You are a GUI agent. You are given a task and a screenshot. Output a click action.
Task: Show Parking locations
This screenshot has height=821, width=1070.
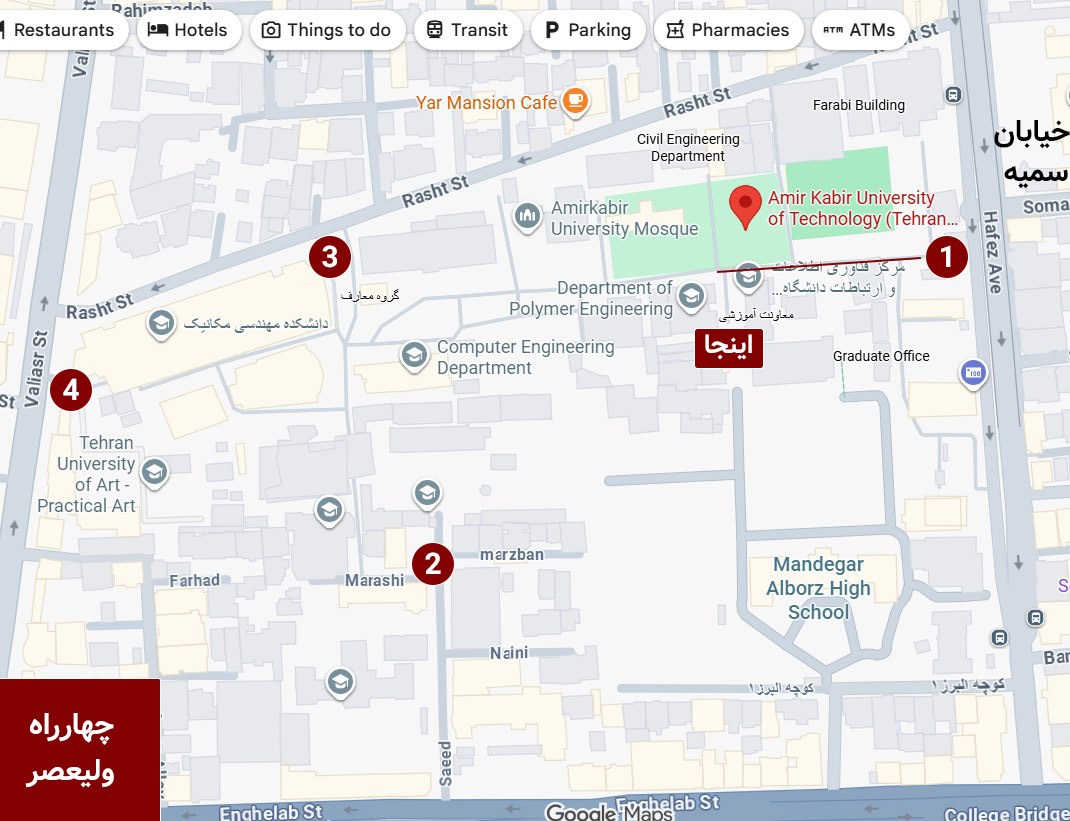point(588,30)
